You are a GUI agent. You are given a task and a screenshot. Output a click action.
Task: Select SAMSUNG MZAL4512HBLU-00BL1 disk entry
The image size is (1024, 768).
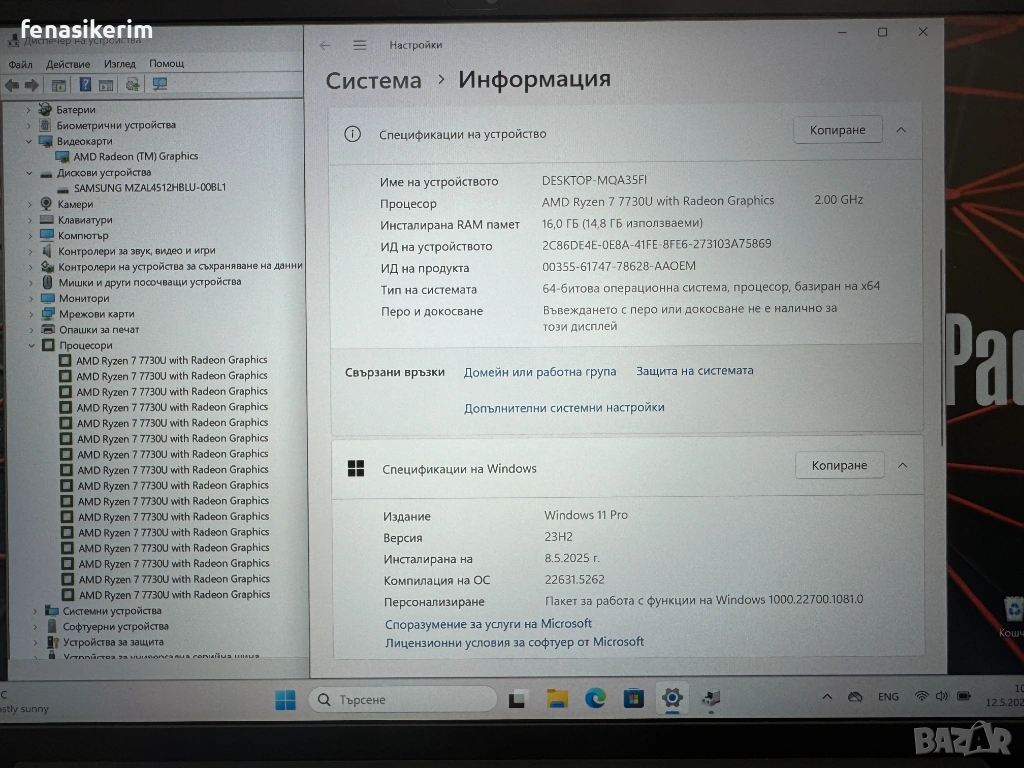tap(150, 187)
